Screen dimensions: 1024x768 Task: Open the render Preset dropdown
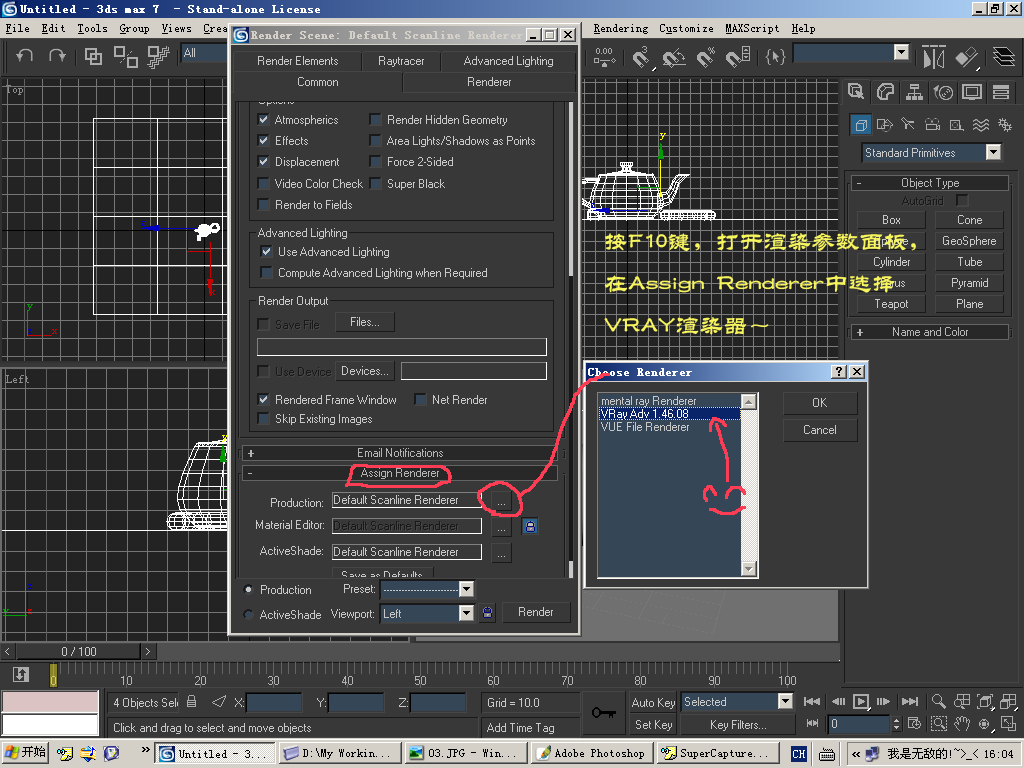[x=466, y=589]
